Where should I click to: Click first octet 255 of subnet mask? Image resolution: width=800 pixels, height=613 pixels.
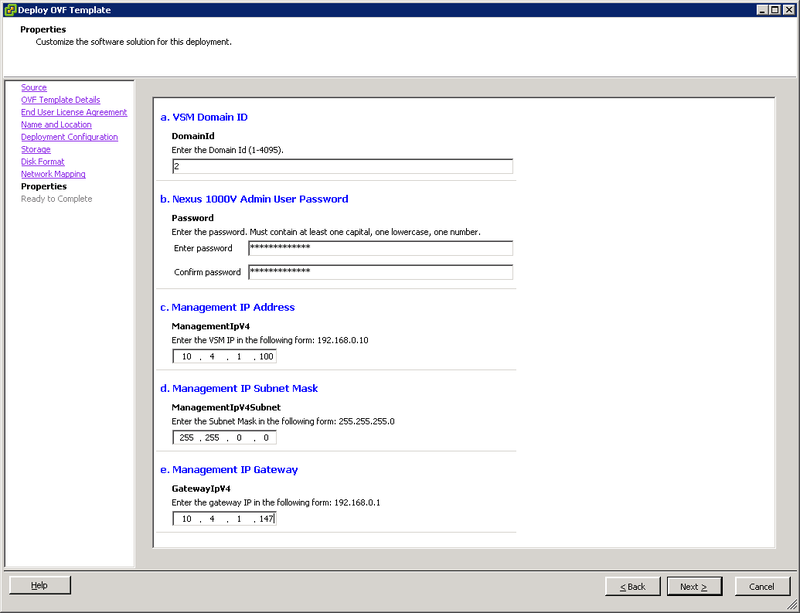(x=187, y=437)
